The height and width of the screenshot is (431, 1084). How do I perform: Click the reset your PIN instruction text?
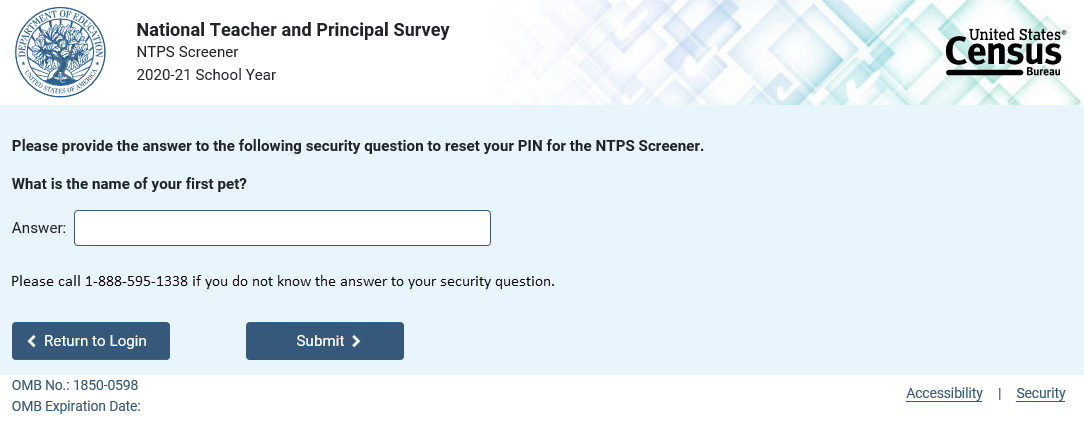coord(358,146)
